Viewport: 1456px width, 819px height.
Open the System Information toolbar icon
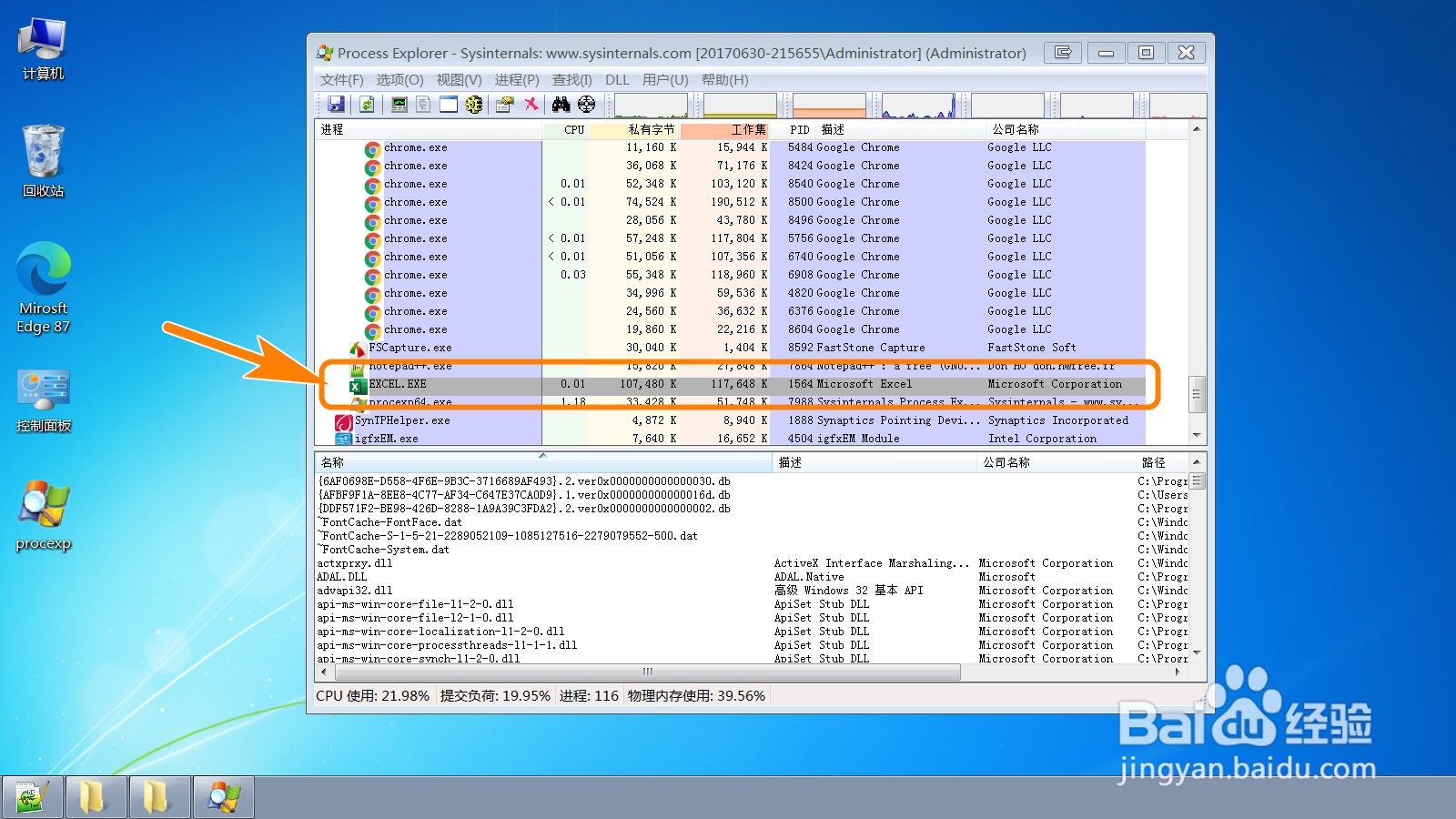point(399,105)
